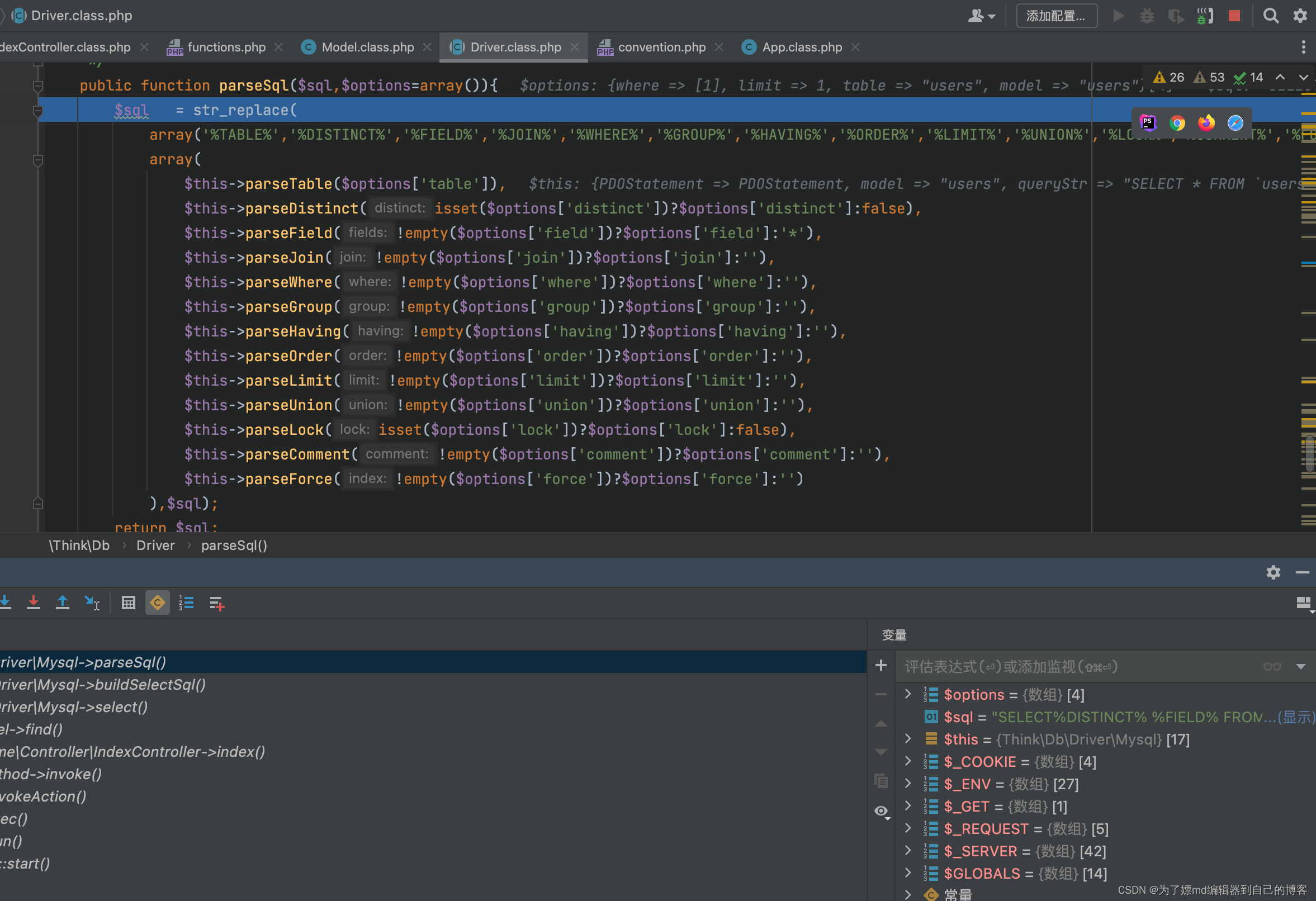Click the search magnifier in toolbar
This screenshot has height=901, width=1316.
click(x=1271, y=16)
